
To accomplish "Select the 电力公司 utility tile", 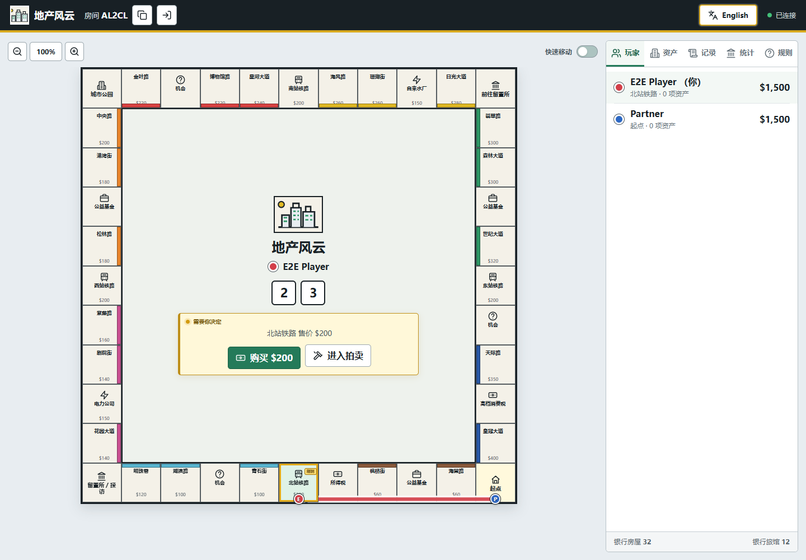I will pyautogui.click(x=102, y=404).
